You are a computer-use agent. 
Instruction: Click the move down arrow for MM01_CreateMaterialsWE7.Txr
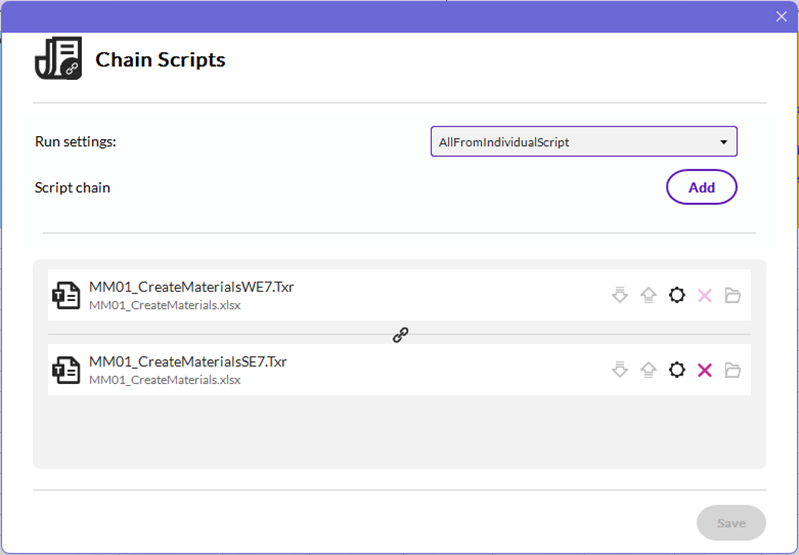620,295
